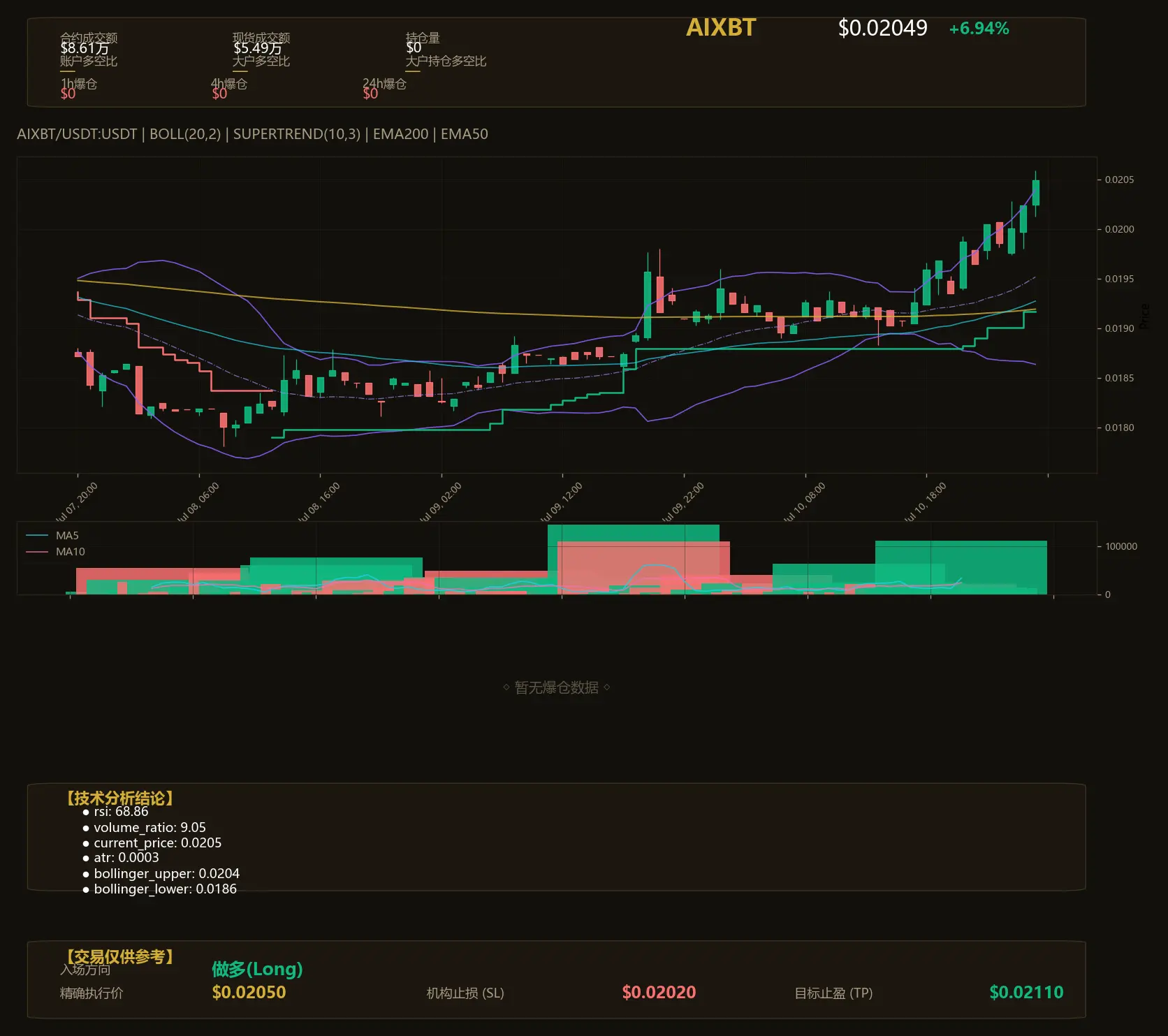Click the 0.0180 price axis label
The width and height of the screenshot is (1168, 1036).
pyautogui.click(x=1119, y=428)
